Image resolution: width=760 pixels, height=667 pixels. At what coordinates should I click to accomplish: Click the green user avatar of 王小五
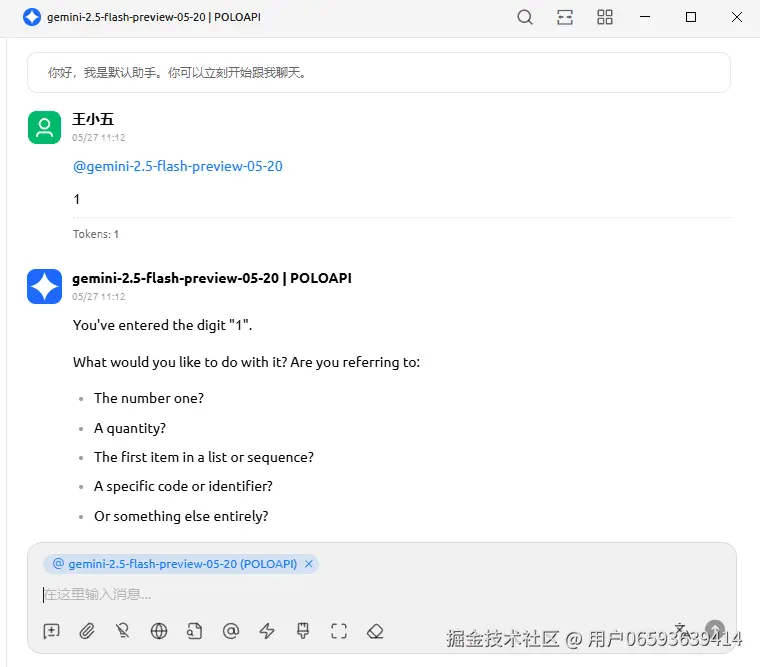tap(45, 127)
